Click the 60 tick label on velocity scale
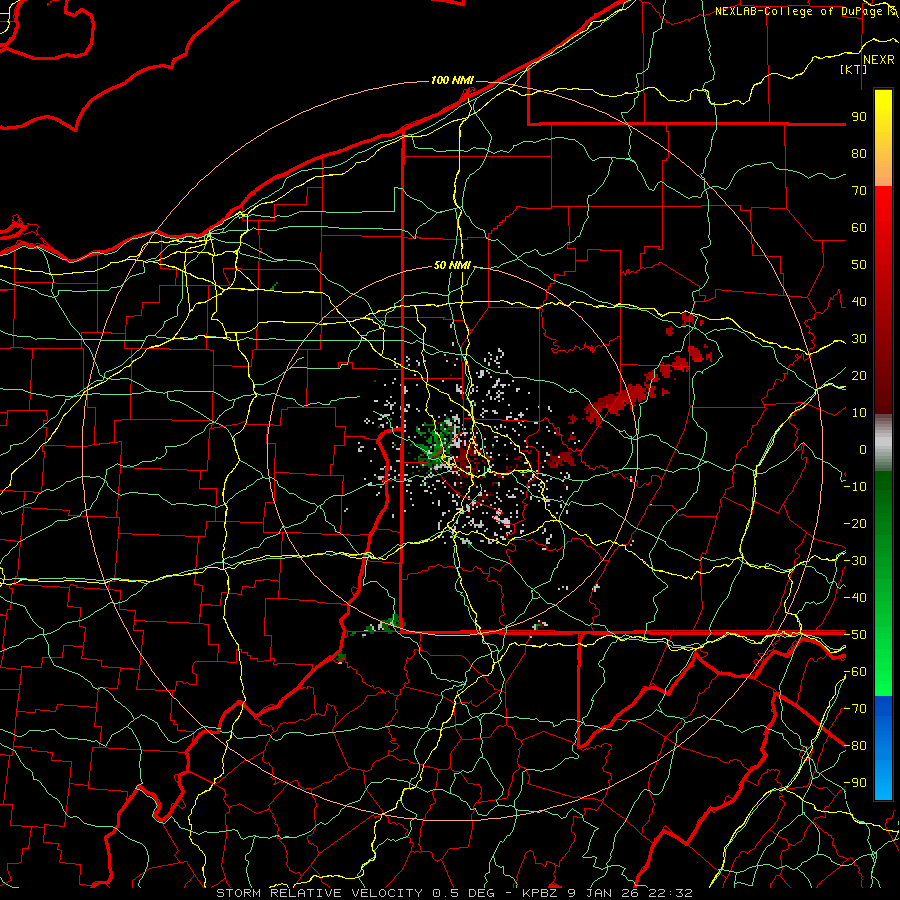The image size is (900, 900). [x=859, y=228]
